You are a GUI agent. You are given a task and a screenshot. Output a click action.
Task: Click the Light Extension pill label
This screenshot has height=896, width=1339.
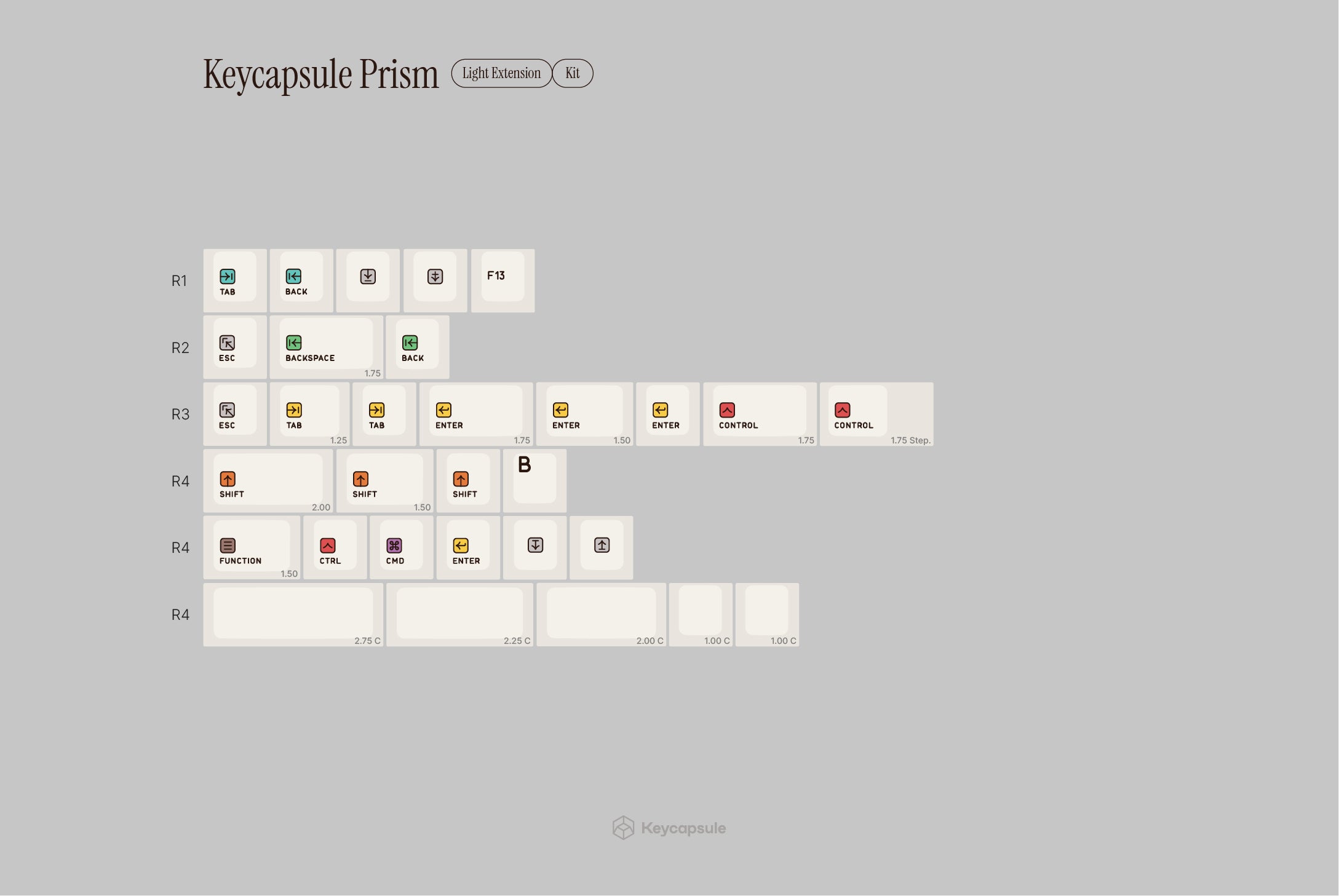[x=502, y=73]
